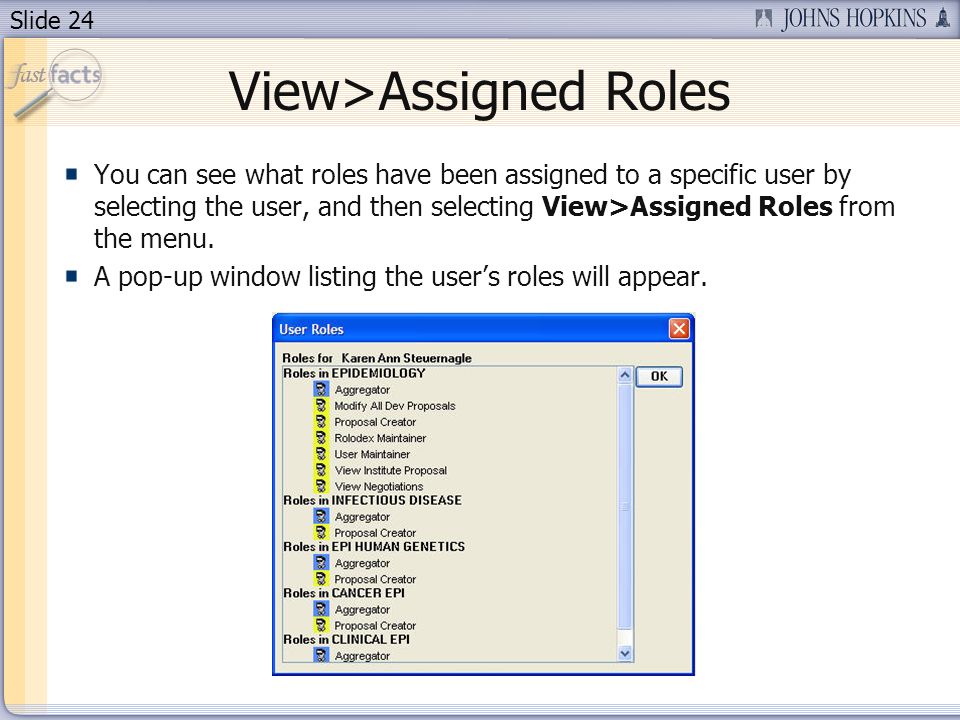Select the Roles in EPIDEMIOLOGY header
The width and height of the screenshot is (960, 720).
tap(354, 373)
